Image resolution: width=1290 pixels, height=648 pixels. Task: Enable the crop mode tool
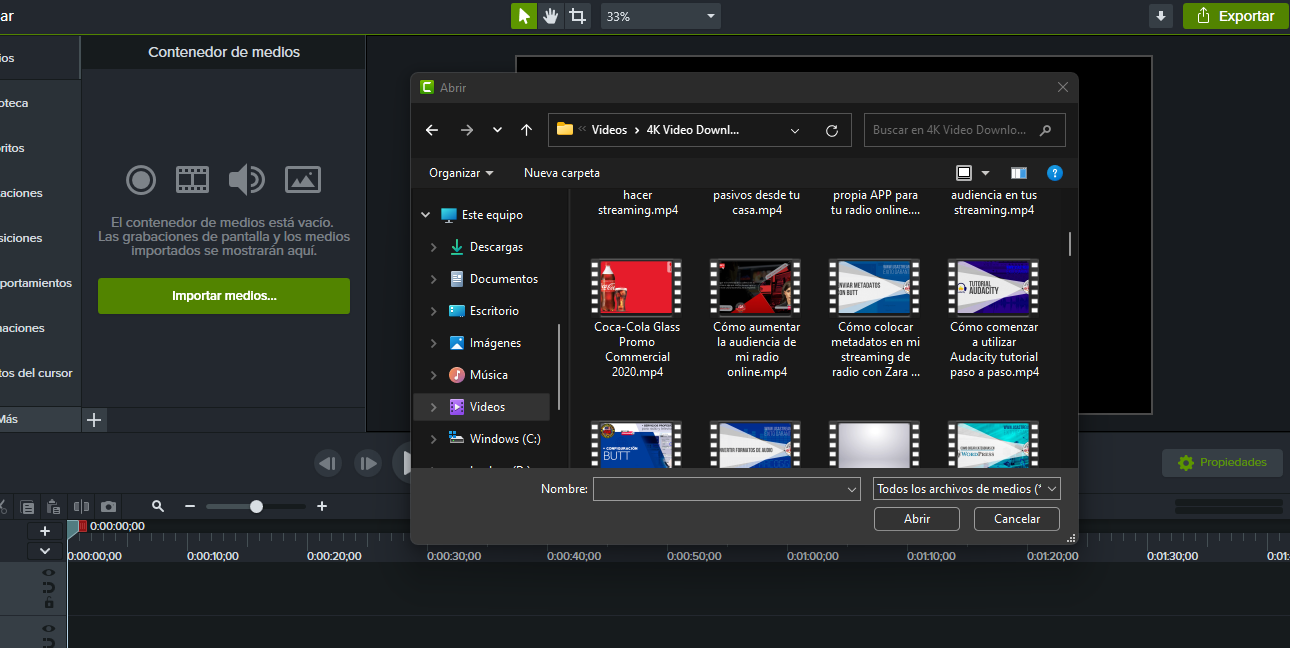point(577,16)
